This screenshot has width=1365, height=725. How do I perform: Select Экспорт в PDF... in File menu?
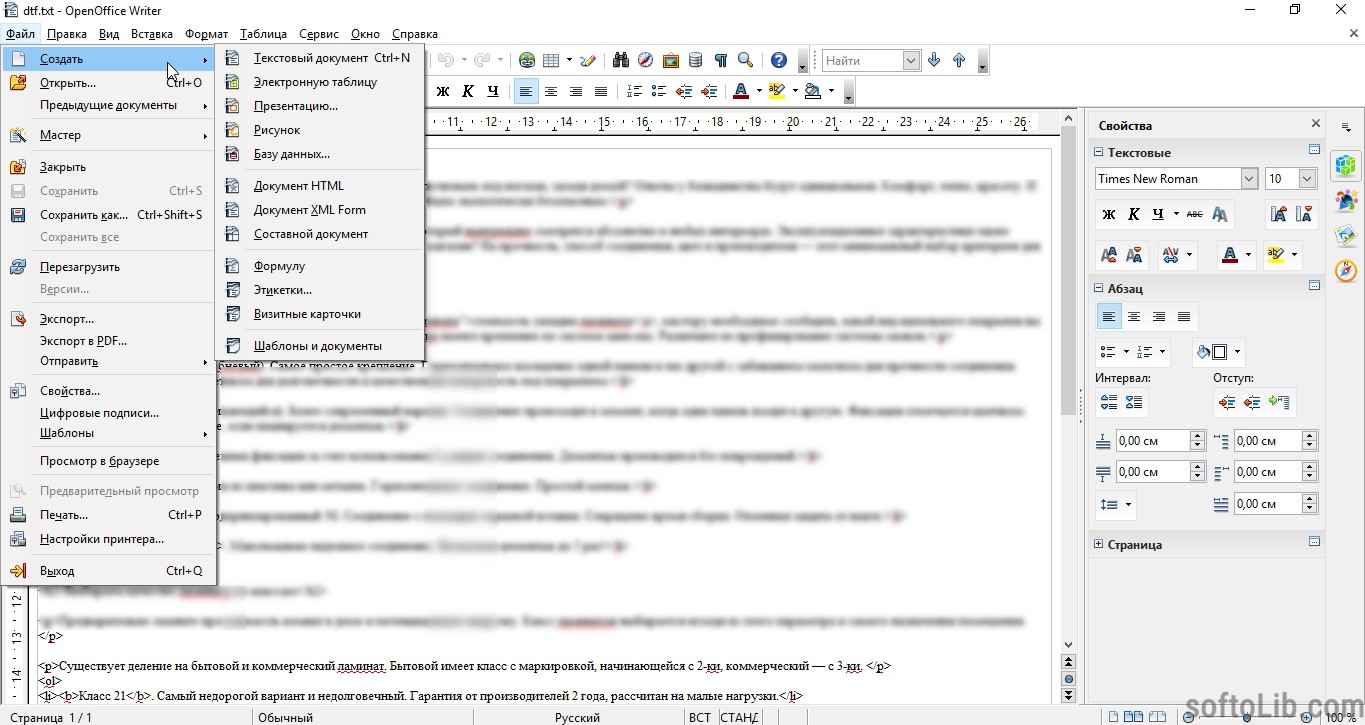coord(108,341)
